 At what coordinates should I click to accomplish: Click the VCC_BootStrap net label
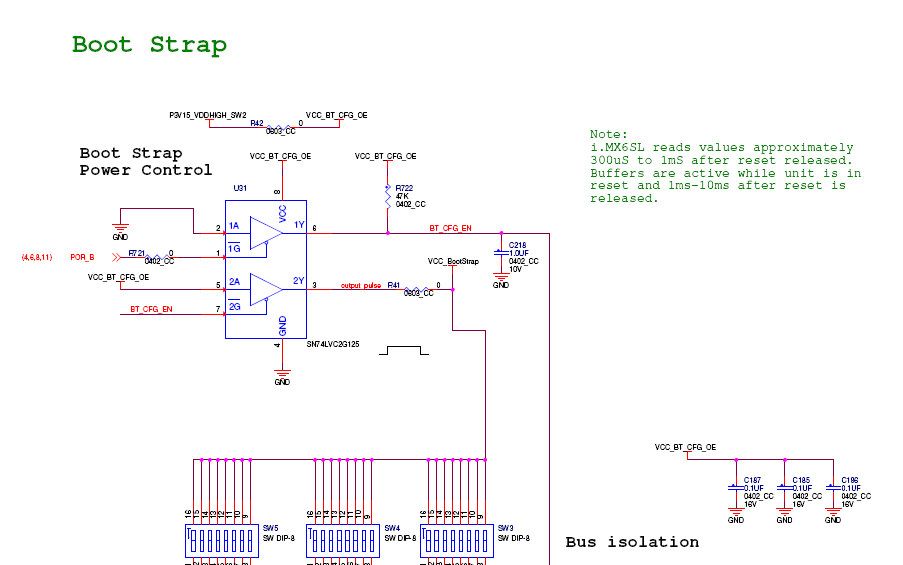tap(453, 261)
